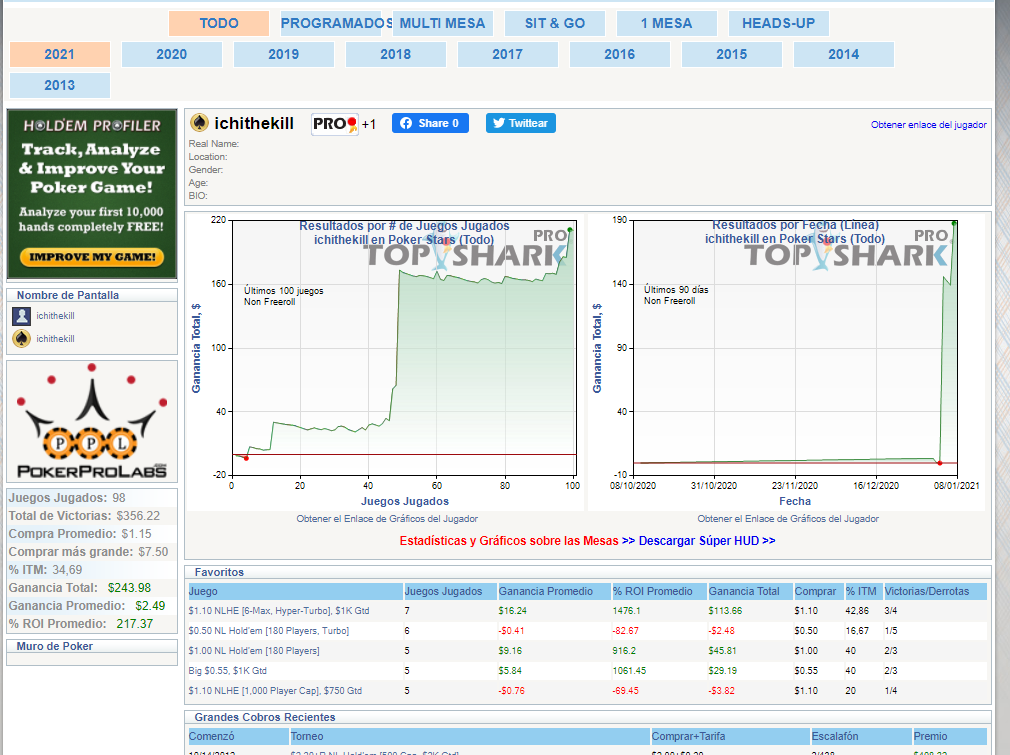Click PokerStars icon in Nombre de Pantalla
The image size is (1010, 755).
click(x=22, y=338)
